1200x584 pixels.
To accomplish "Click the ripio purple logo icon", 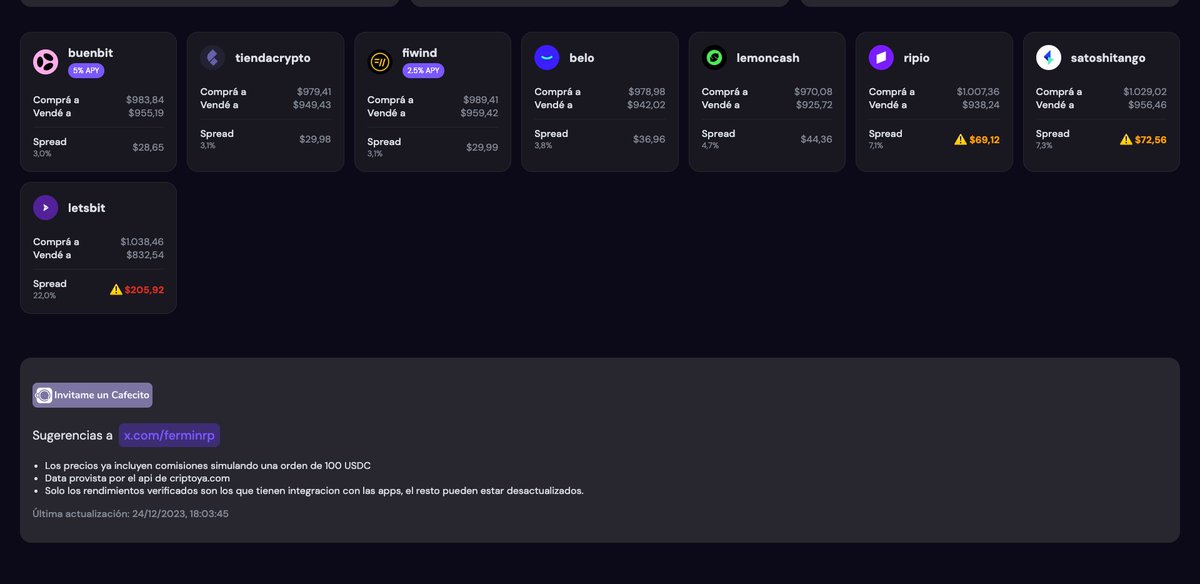I will click(x=881, y=58).
